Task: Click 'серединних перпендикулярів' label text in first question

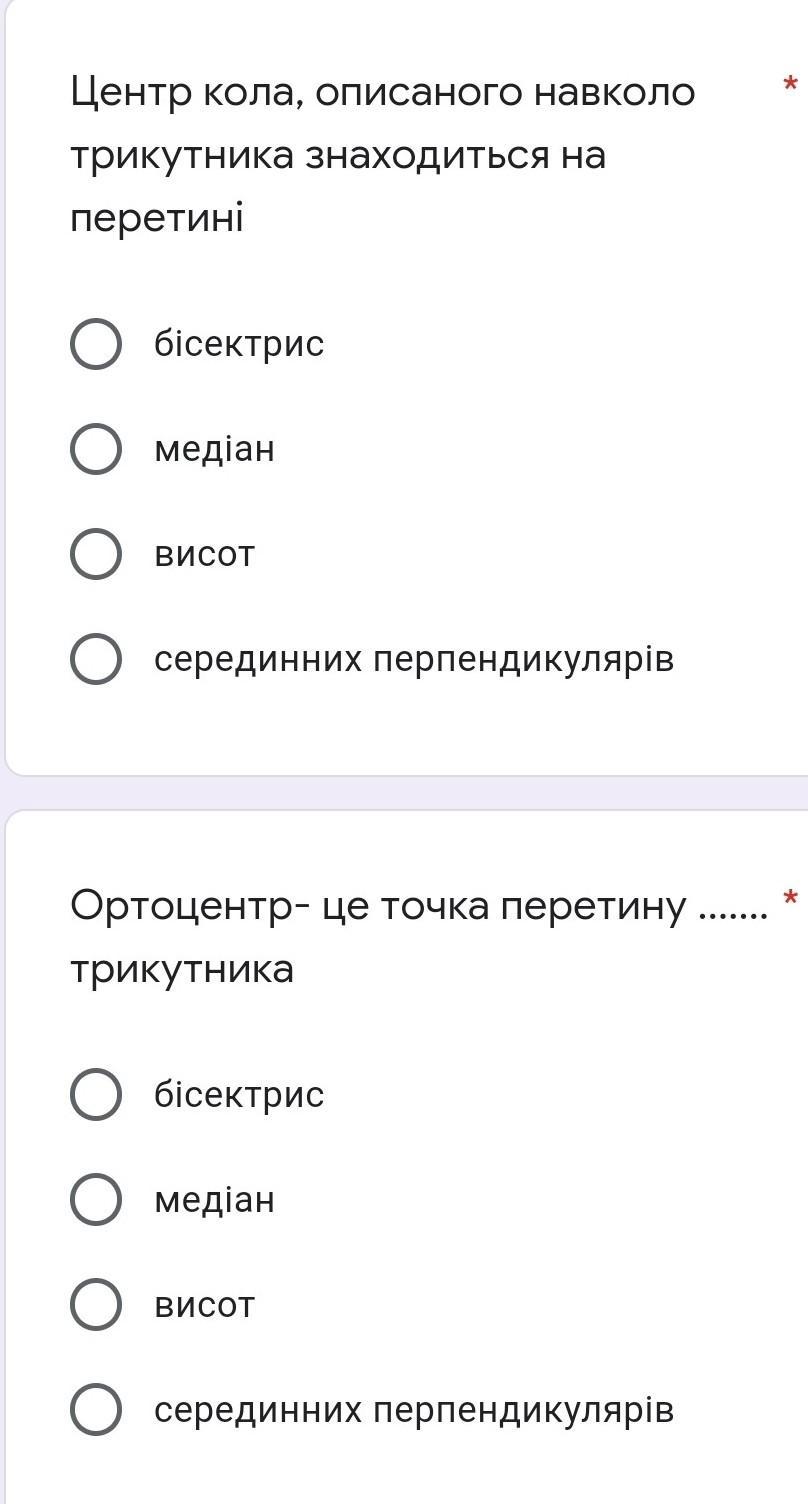Action: [414, 660]
